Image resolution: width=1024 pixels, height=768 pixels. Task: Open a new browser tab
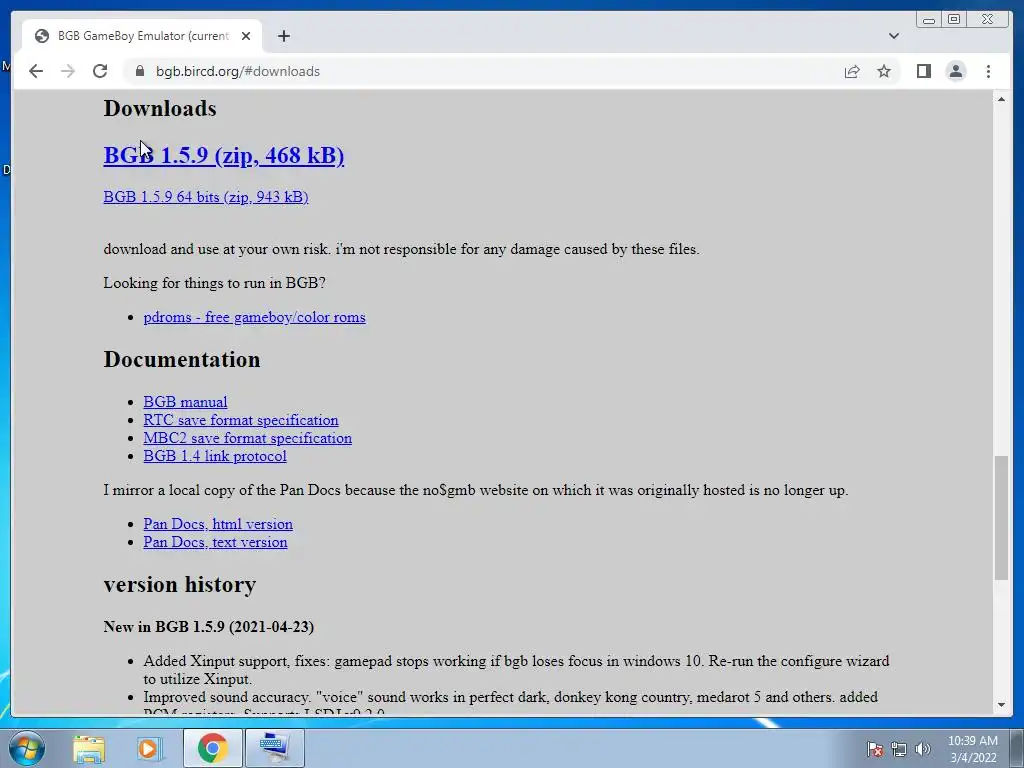point(283,36)
